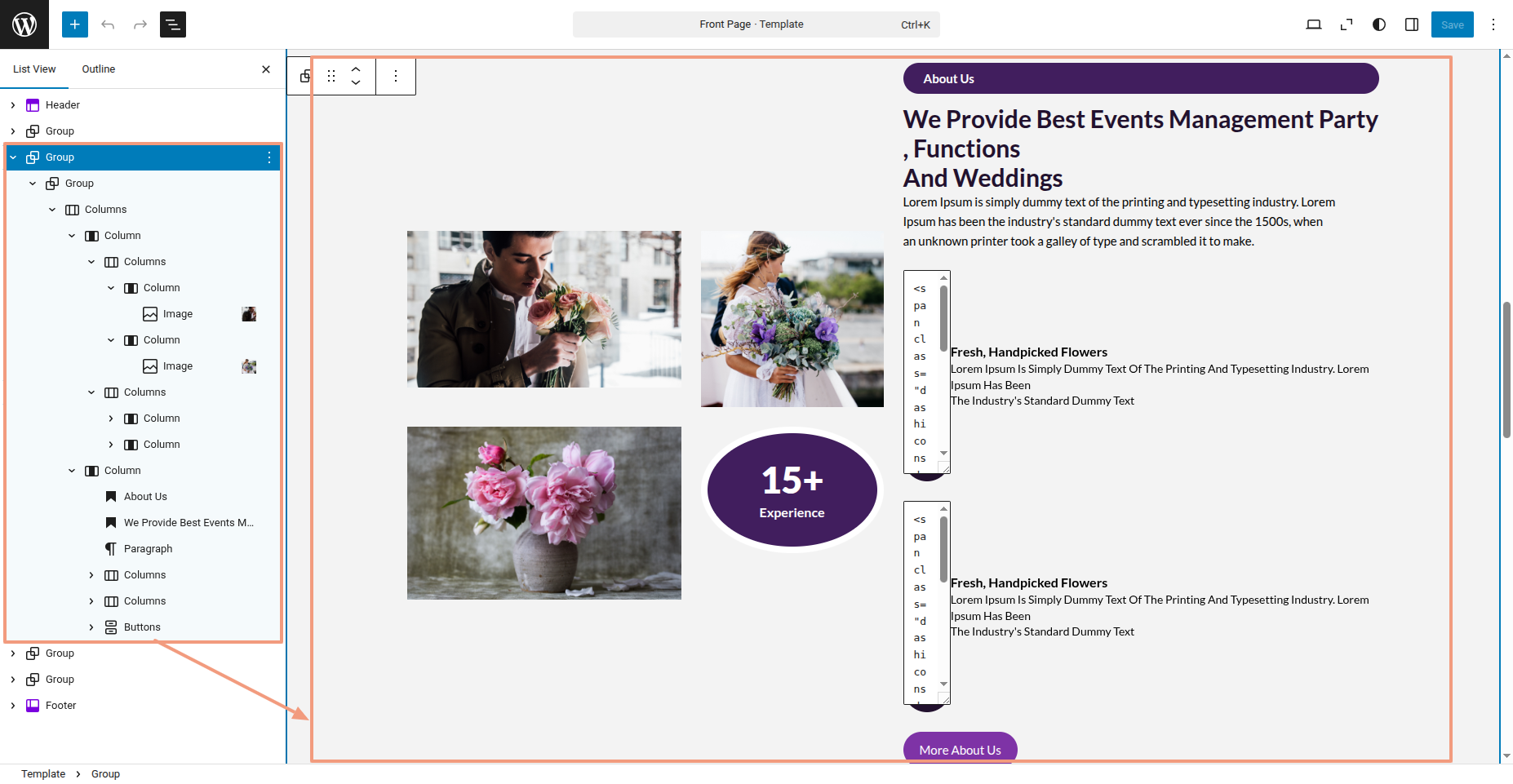Toggle zoom out view in top bar
This screenshot has width=1513, height=784.
[1347, 24]
